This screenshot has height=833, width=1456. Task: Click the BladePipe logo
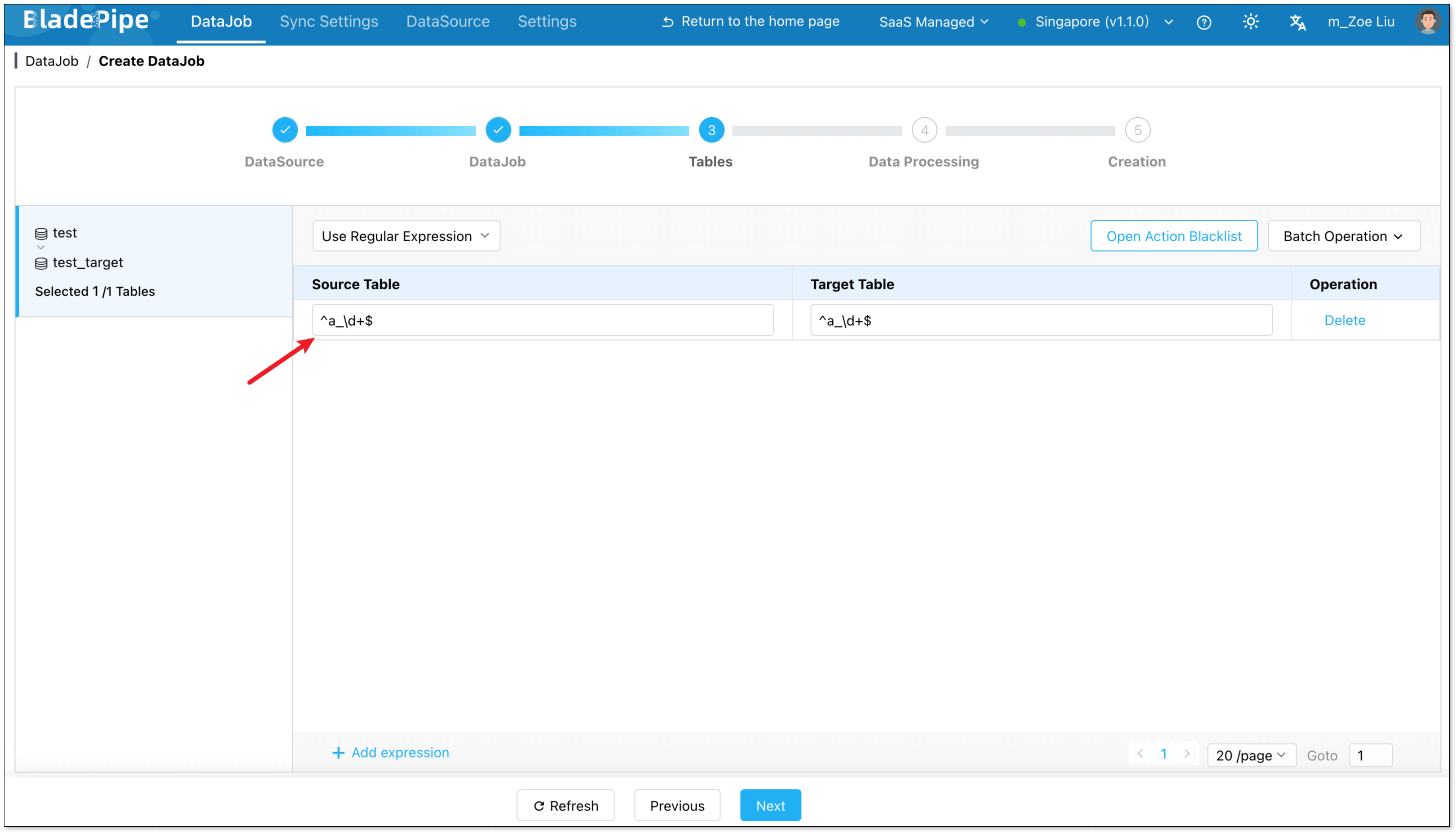[86, 21]
